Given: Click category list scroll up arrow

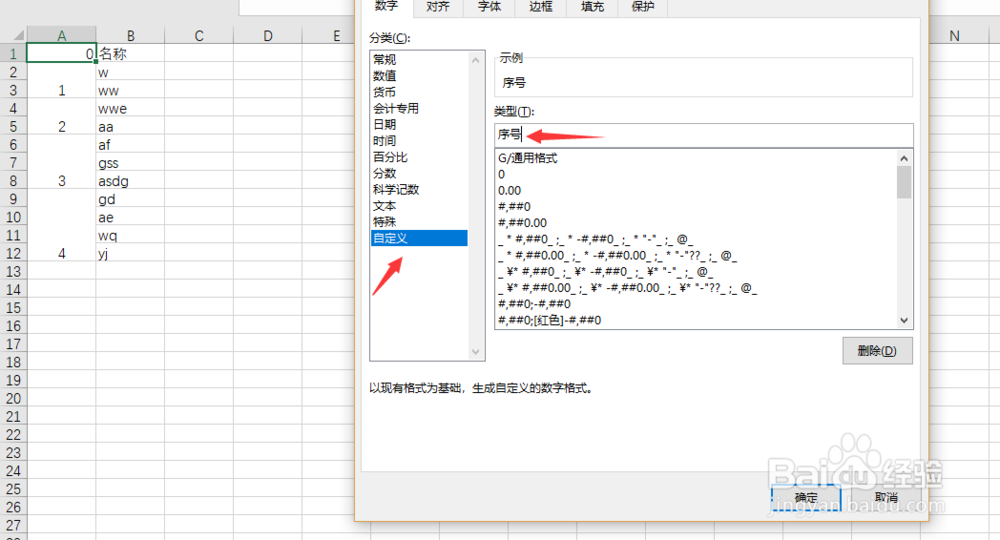Looking at the screenshot, I should 475,60.
